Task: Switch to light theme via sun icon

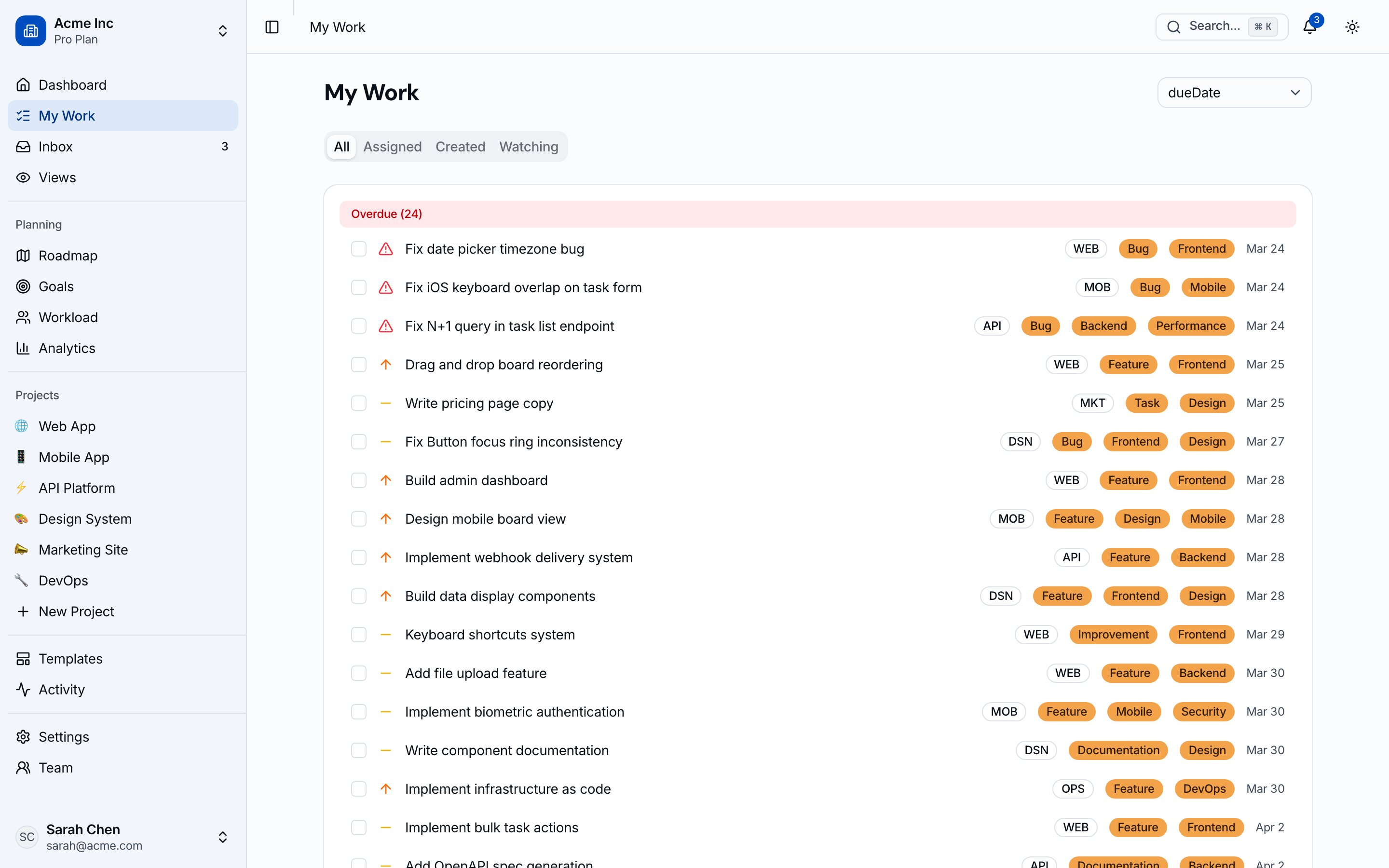Action: point(1352,27)
